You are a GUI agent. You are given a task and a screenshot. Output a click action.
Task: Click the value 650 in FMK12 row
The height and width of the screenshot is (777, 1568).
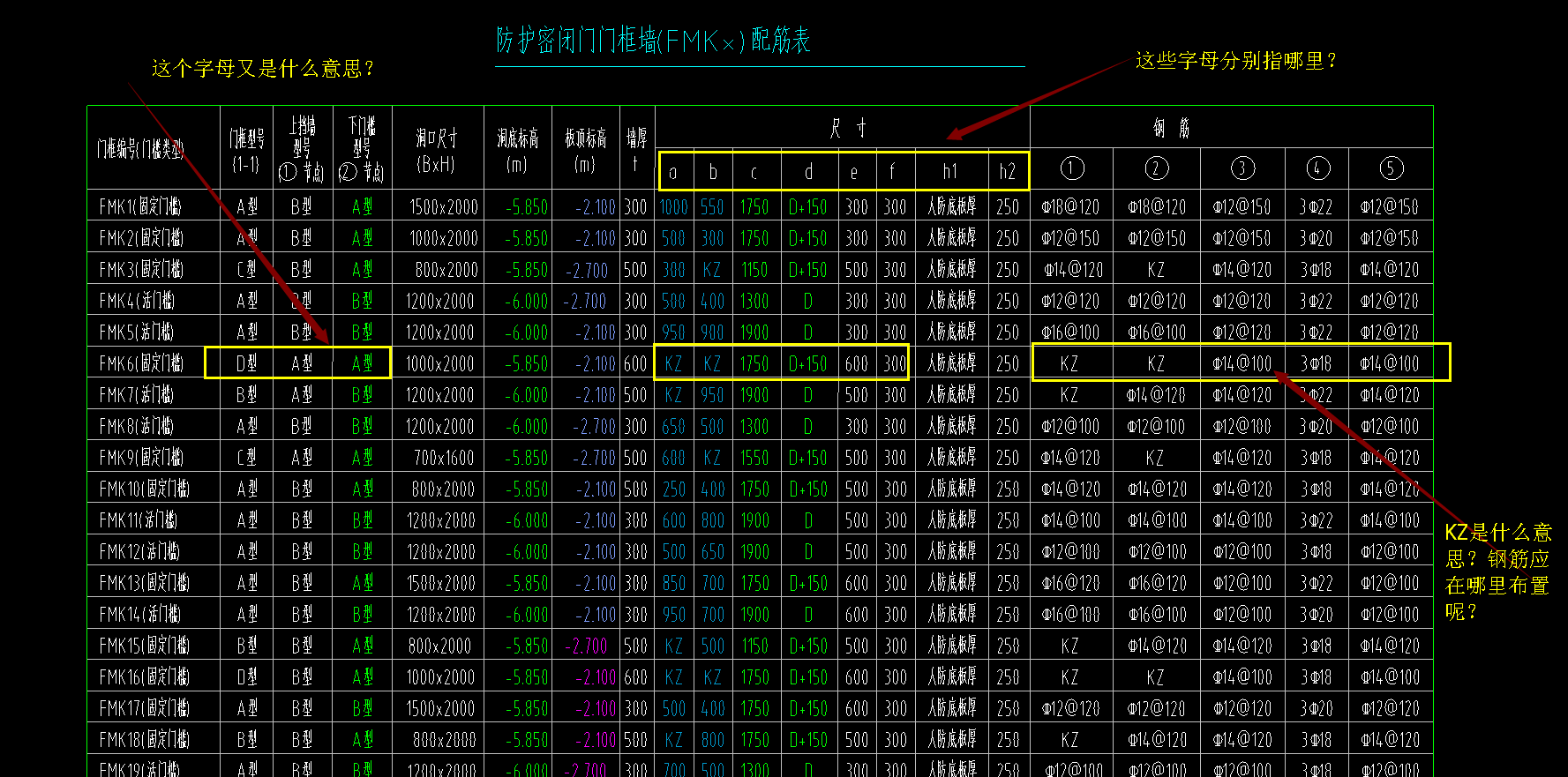click(713, 552)
